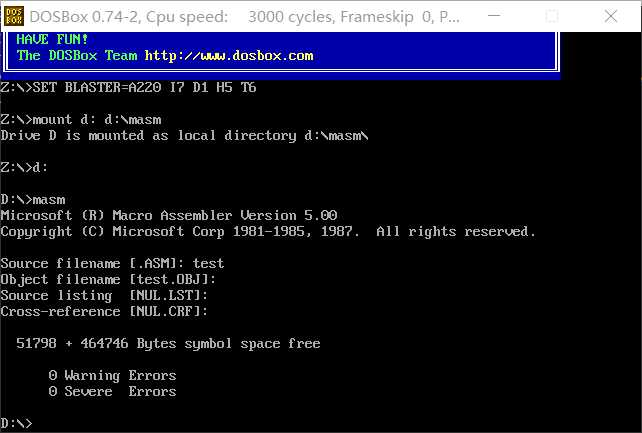Click 'Source filename [.ASM]: test' line
This screenshot has width=642, height=433.
pos(112,263)
